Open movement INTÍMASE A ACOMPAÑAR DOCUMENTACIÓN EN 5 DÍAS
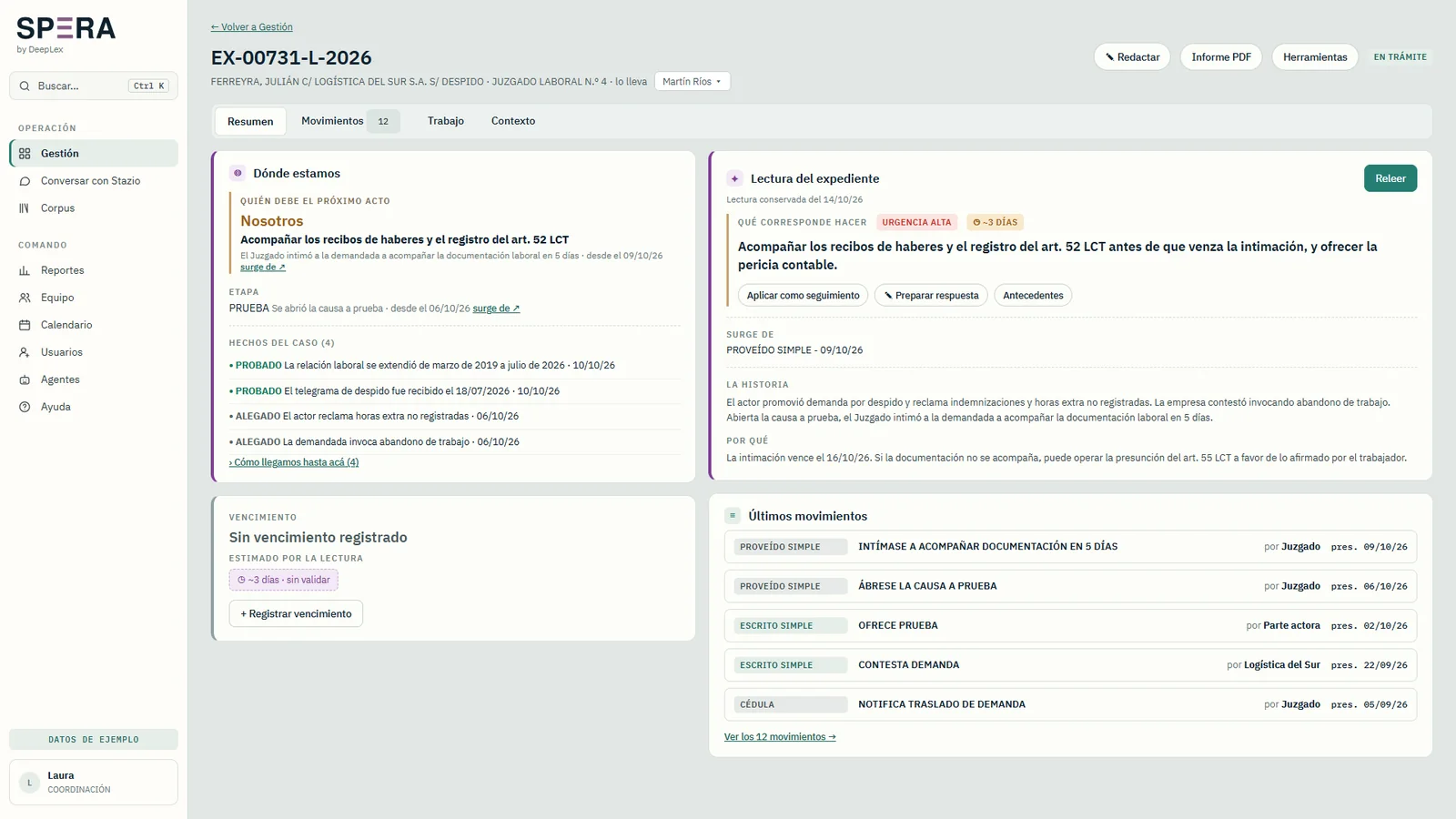The height and width of the screenshot is (819, 1456). click(1070, 547)
